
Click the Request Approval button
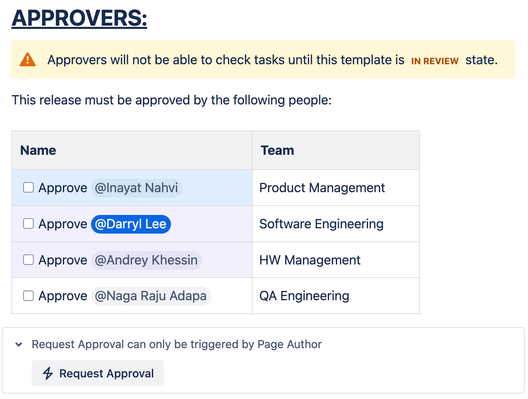98,373
